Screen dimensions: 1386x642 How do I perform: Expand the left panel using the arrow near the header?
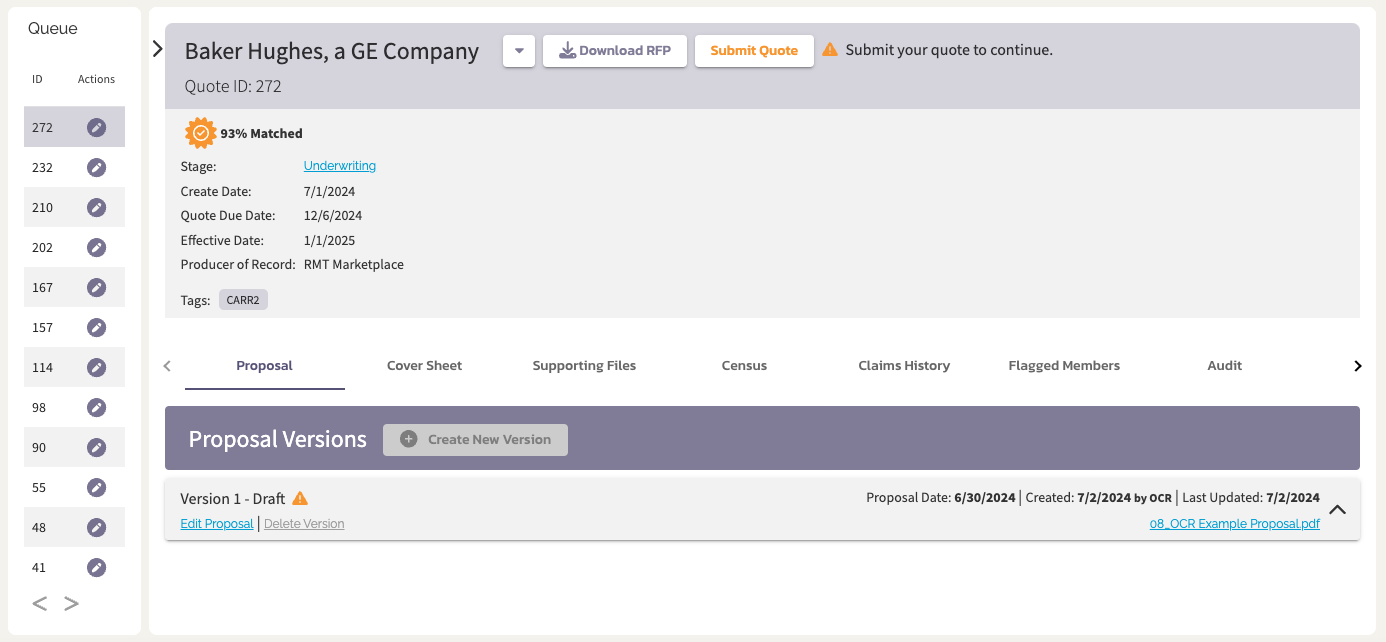157,46
